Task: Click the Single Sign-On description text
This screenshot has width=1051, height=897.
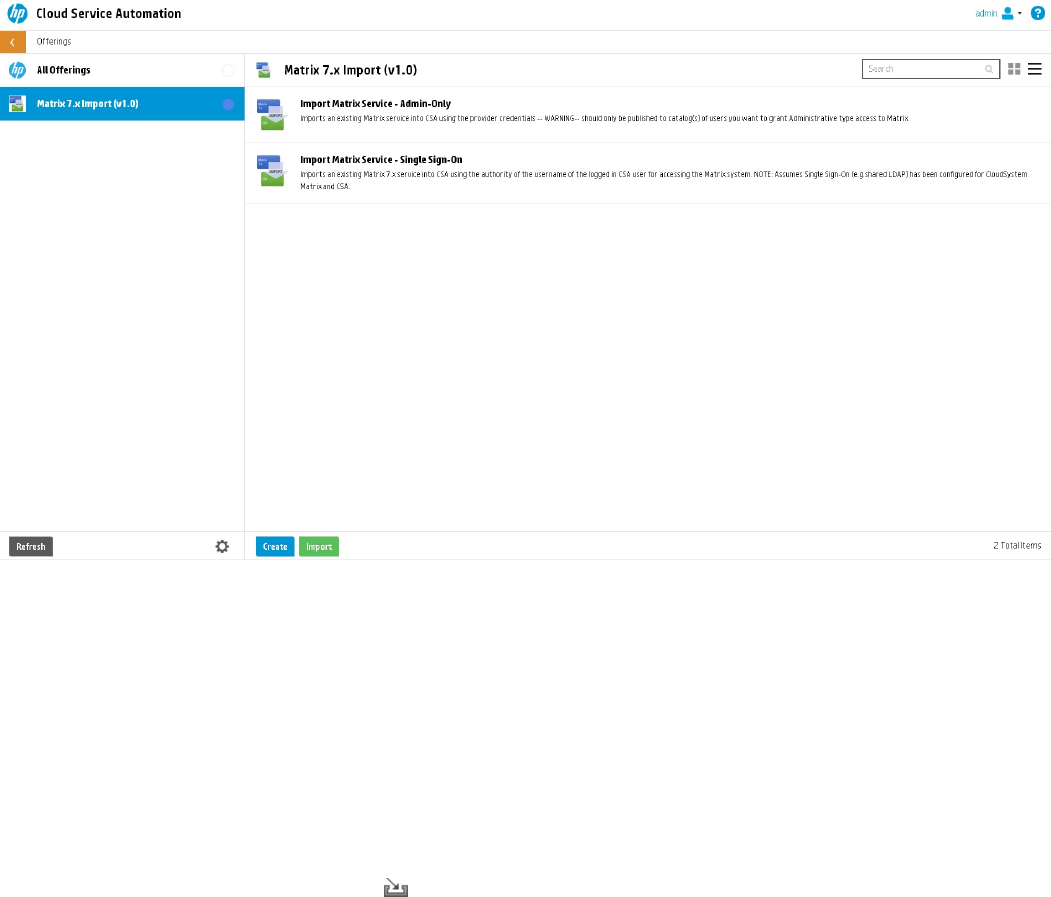Action: pos(664,180)
